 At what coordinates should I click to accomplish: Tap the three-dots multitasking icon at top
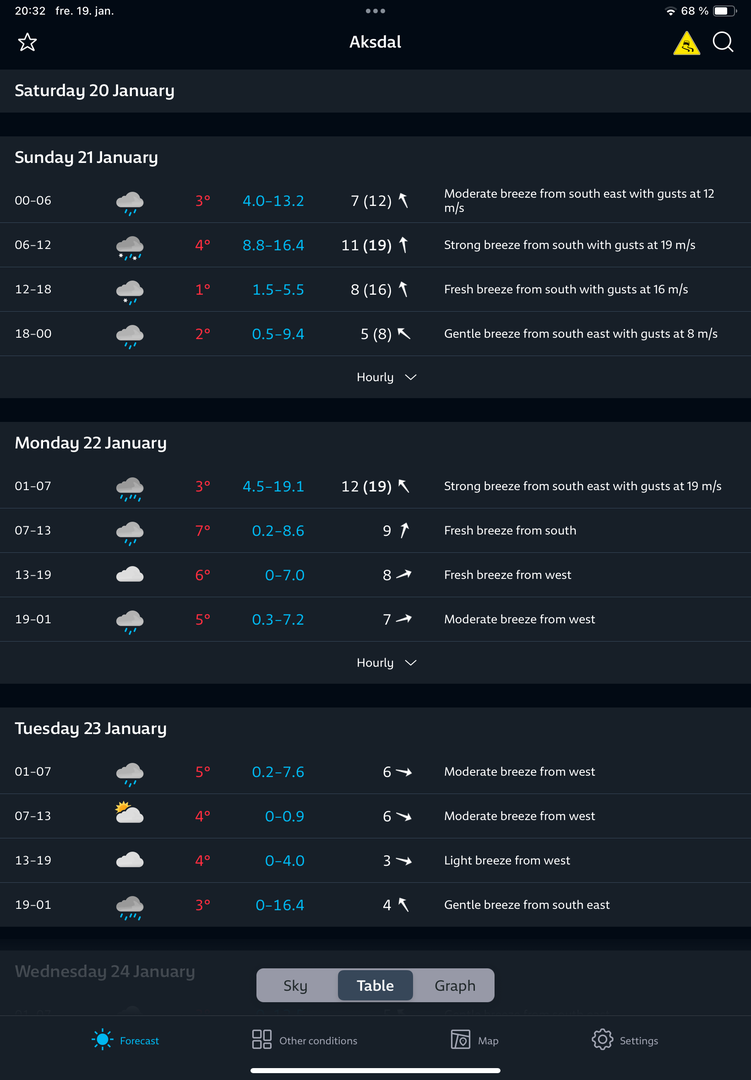click(375, 11)
